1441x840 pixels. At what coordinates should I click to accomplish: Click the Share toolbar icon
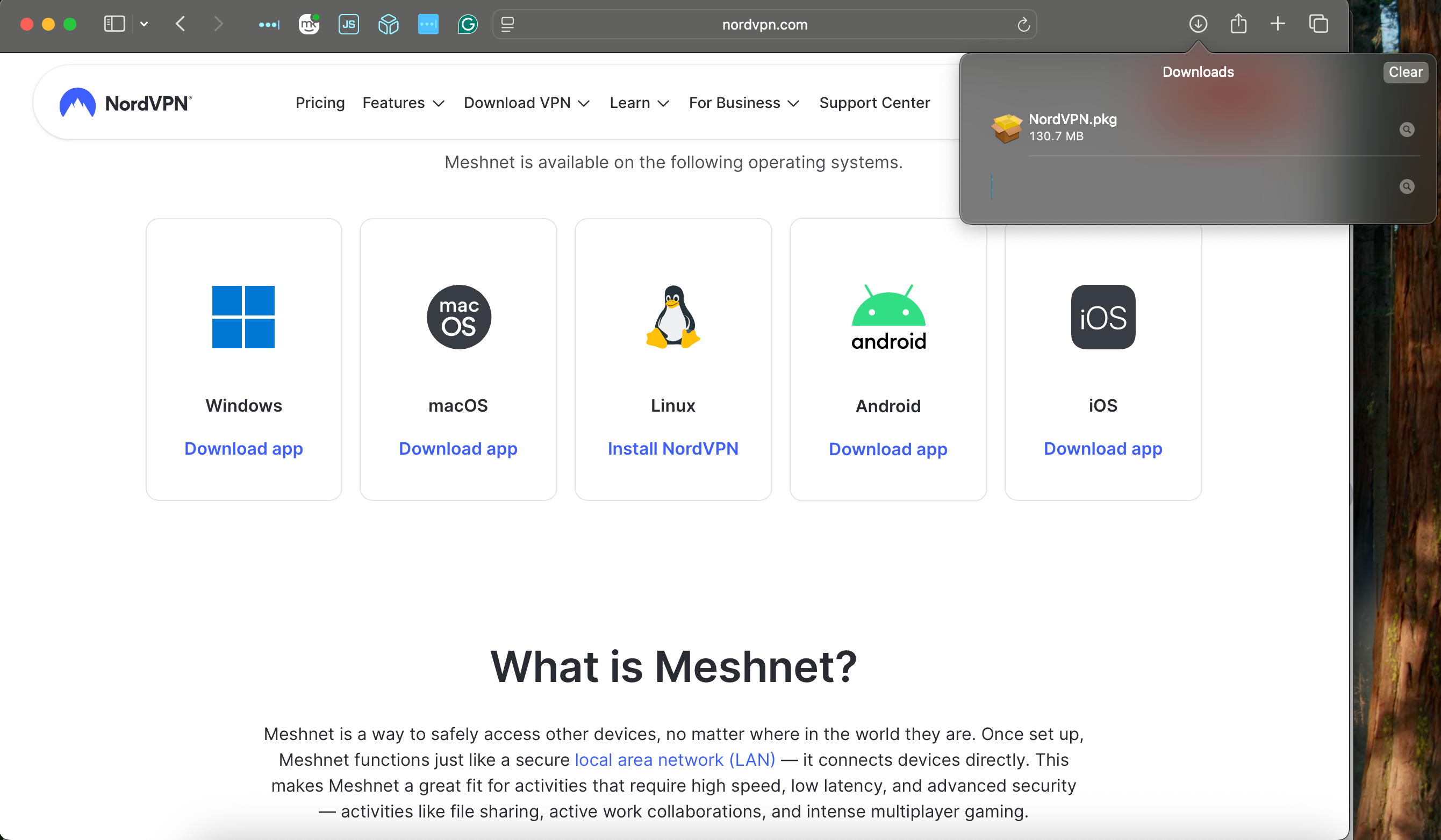1238,24
